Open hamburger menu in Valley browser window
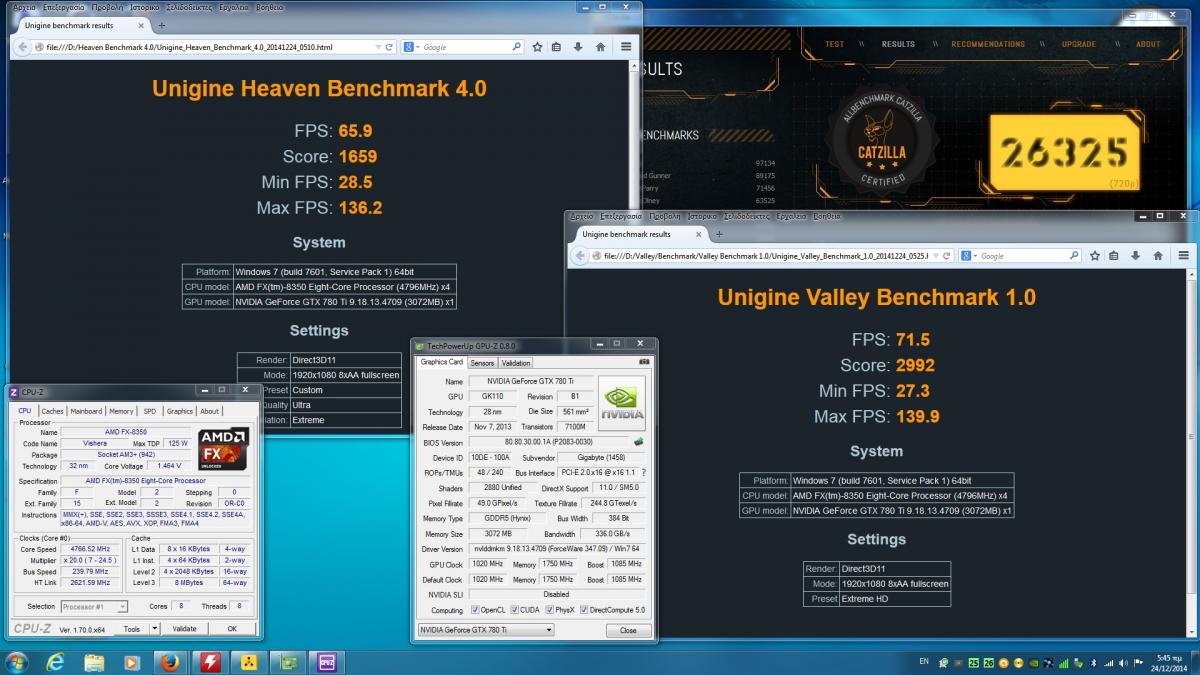 tap(1183, 255)
